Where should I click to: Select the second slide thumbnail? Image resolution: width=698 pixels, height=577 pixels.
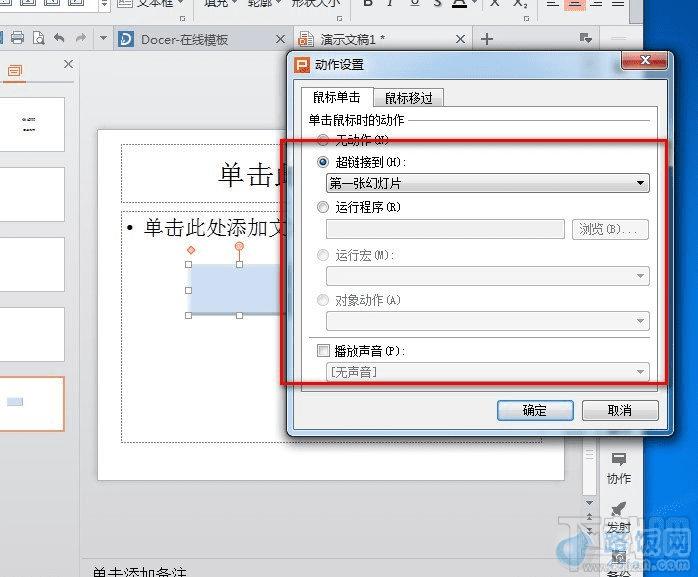pos(30,194)
